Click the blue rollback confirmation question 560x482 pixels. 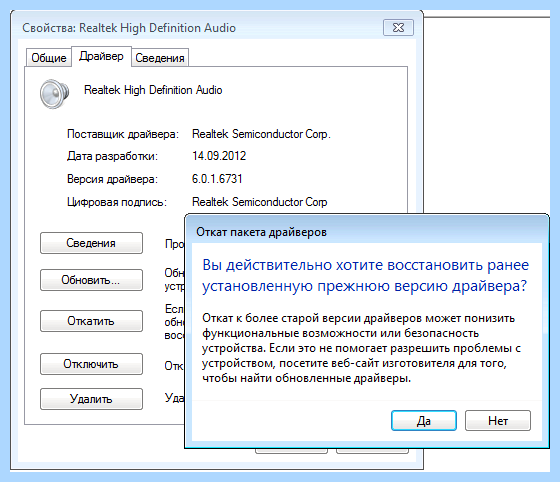click(365, 275)
